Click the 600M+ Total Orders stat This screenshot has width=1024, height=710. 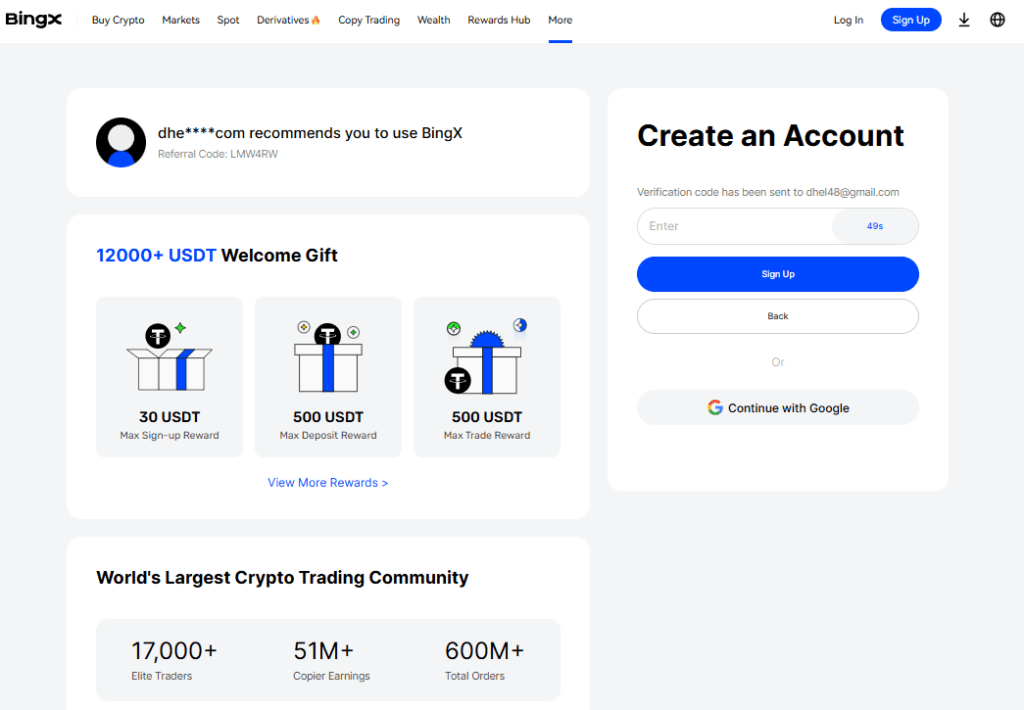tap(485, 660)
